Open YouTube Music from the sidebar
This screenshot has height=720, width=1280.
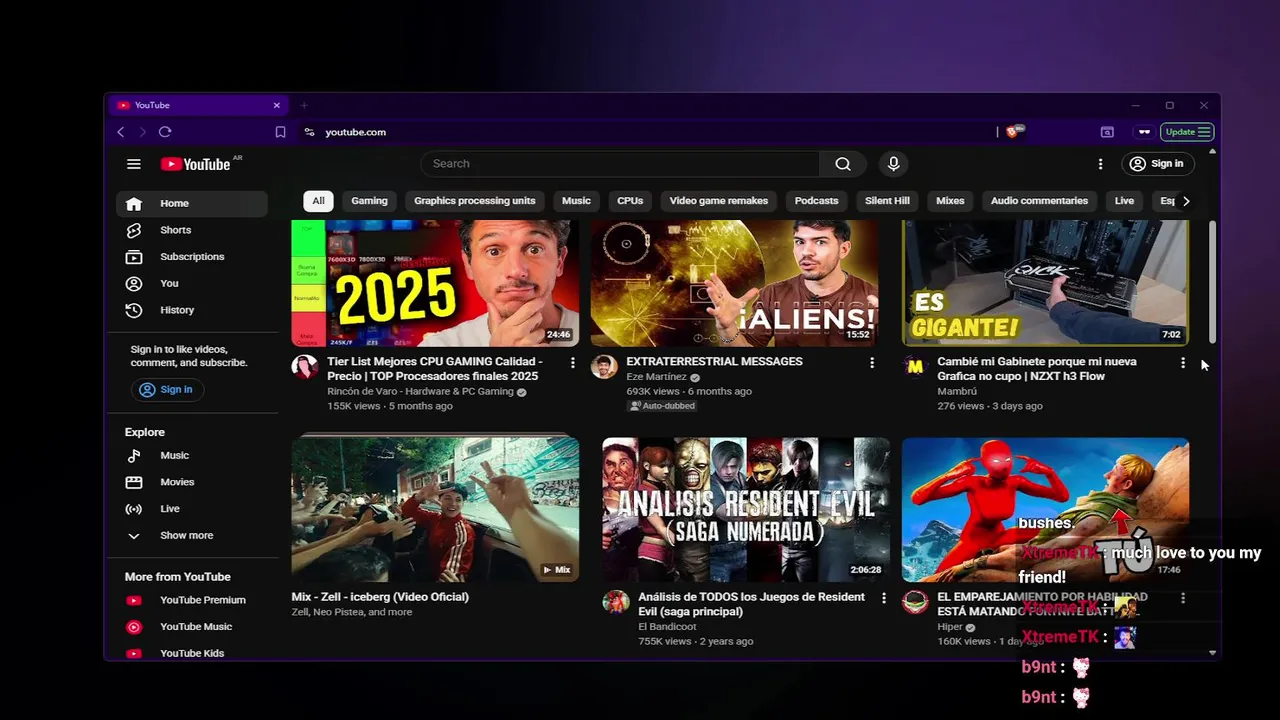[x=193, y=627]
